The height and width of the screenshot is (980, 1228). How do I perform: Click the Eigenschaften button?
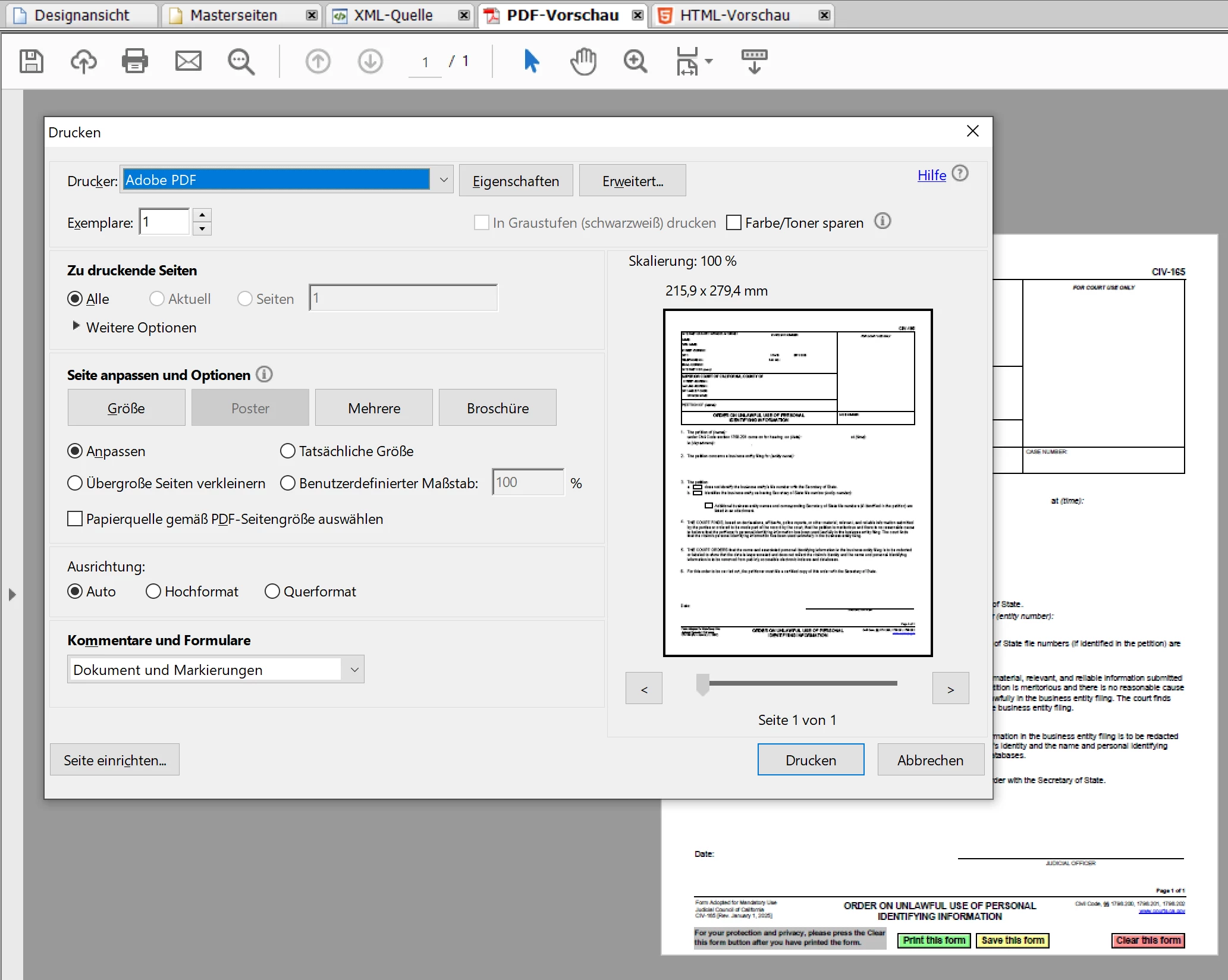[x=516, y=181]
